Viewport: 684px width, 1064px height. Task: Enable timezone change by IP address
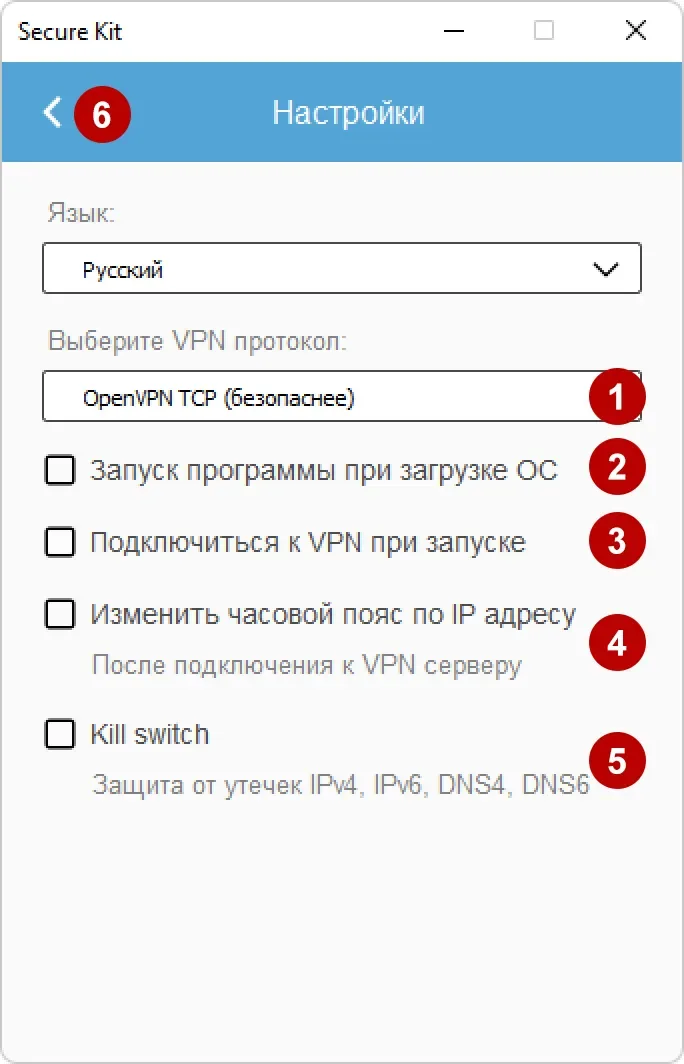pos(60,615)
